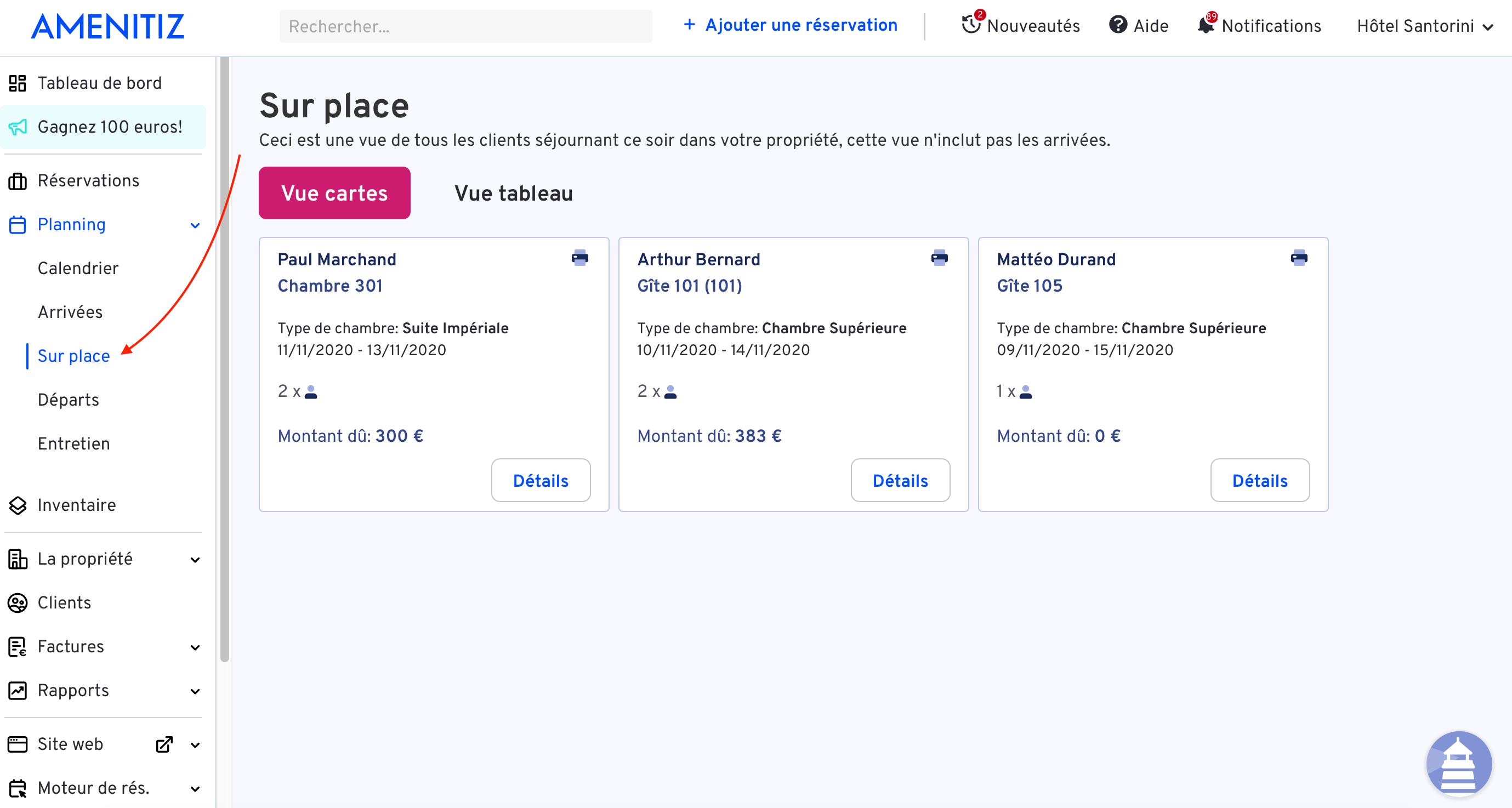Click Montant dû: 383 € text
Image resolution: width=1512 pixels, height=808 pixels.
pos(709,436)
